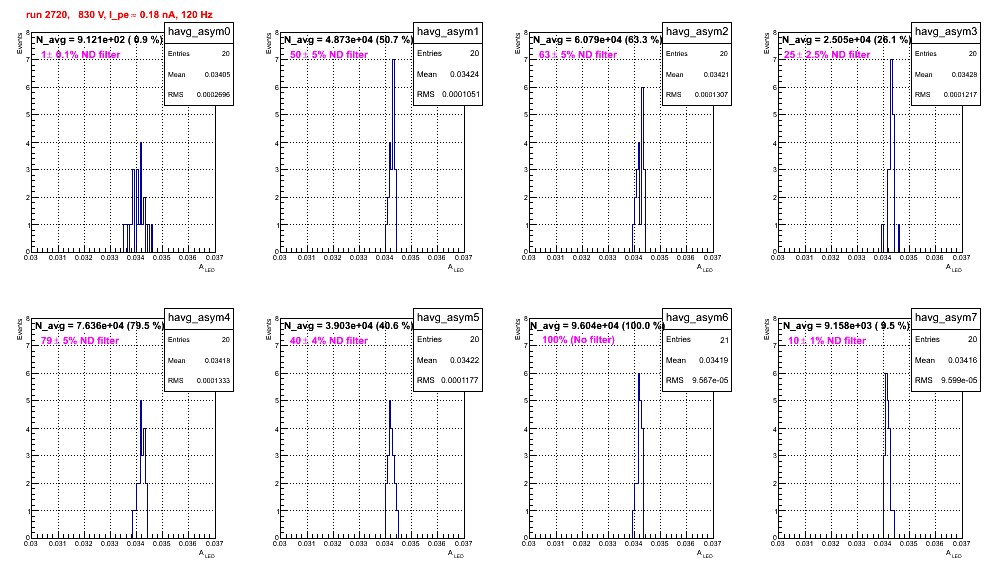Click the 40± 4% ND filter label
The height and width of the screenshot is (572, 996).
(x=329, y=341)
